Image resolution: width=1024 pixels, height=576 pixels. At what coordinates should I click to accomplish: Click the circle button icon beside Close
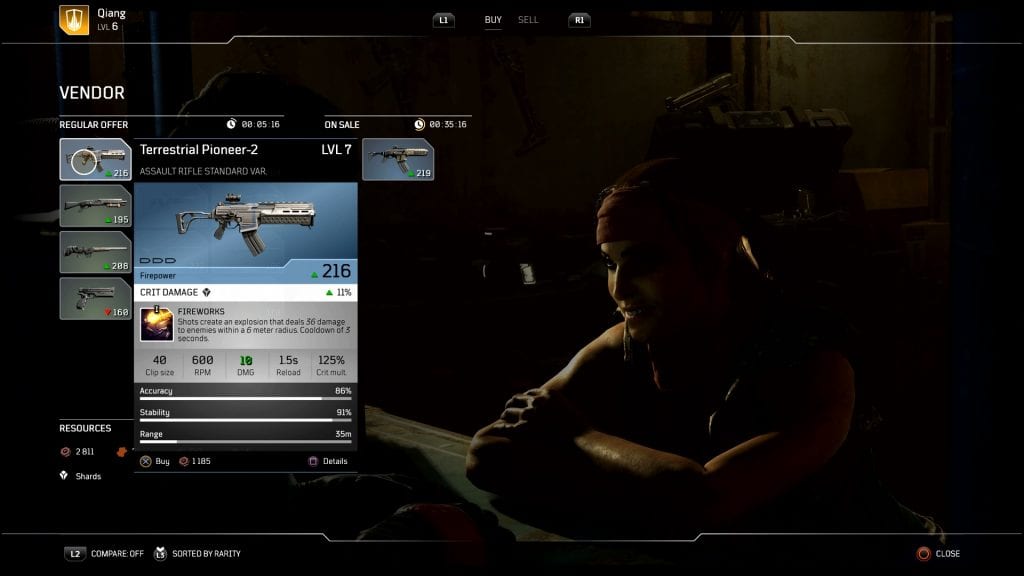pos(923,554)
